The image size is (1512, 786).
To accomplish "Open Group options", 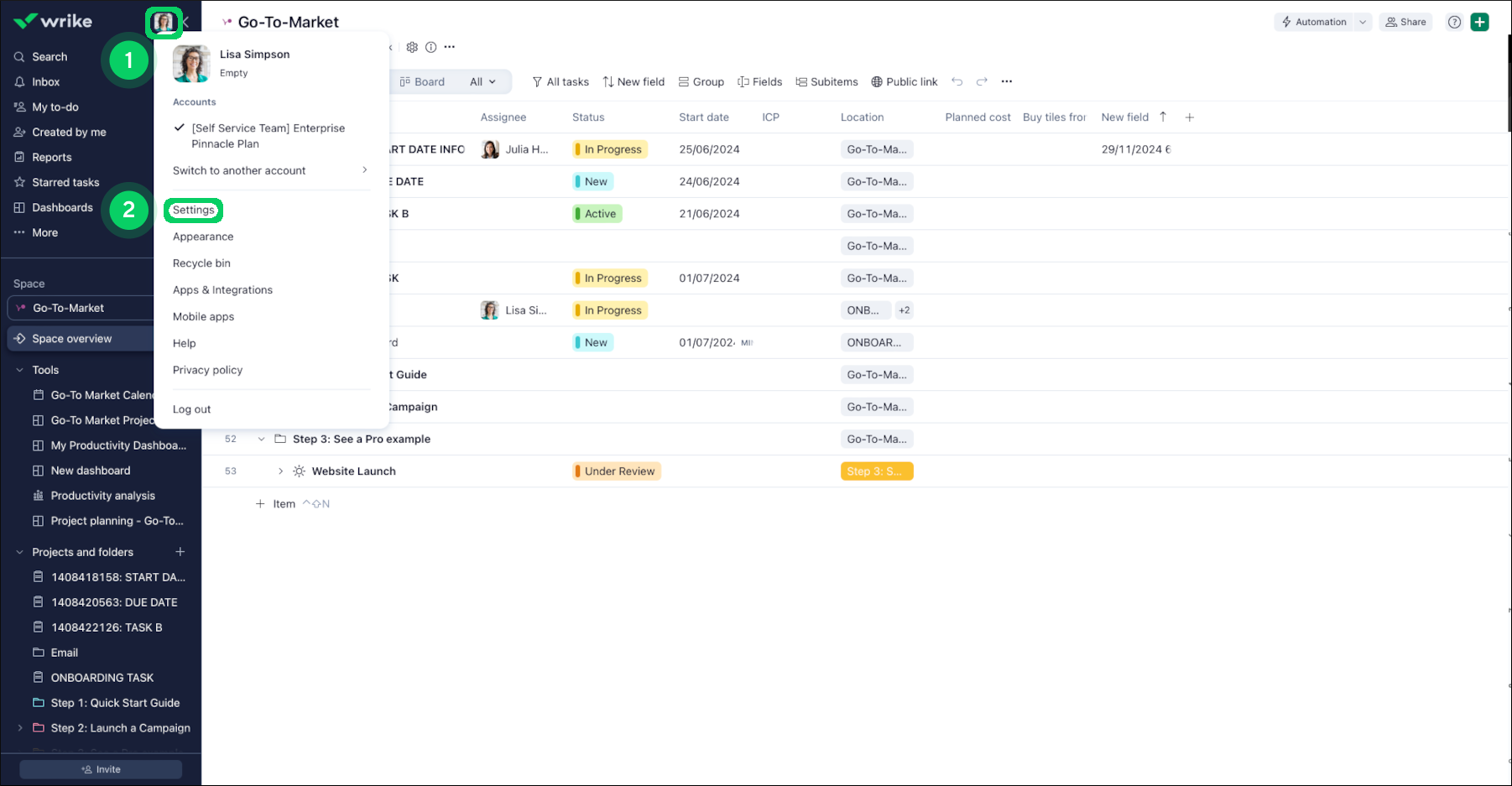I will pos(701,82).
